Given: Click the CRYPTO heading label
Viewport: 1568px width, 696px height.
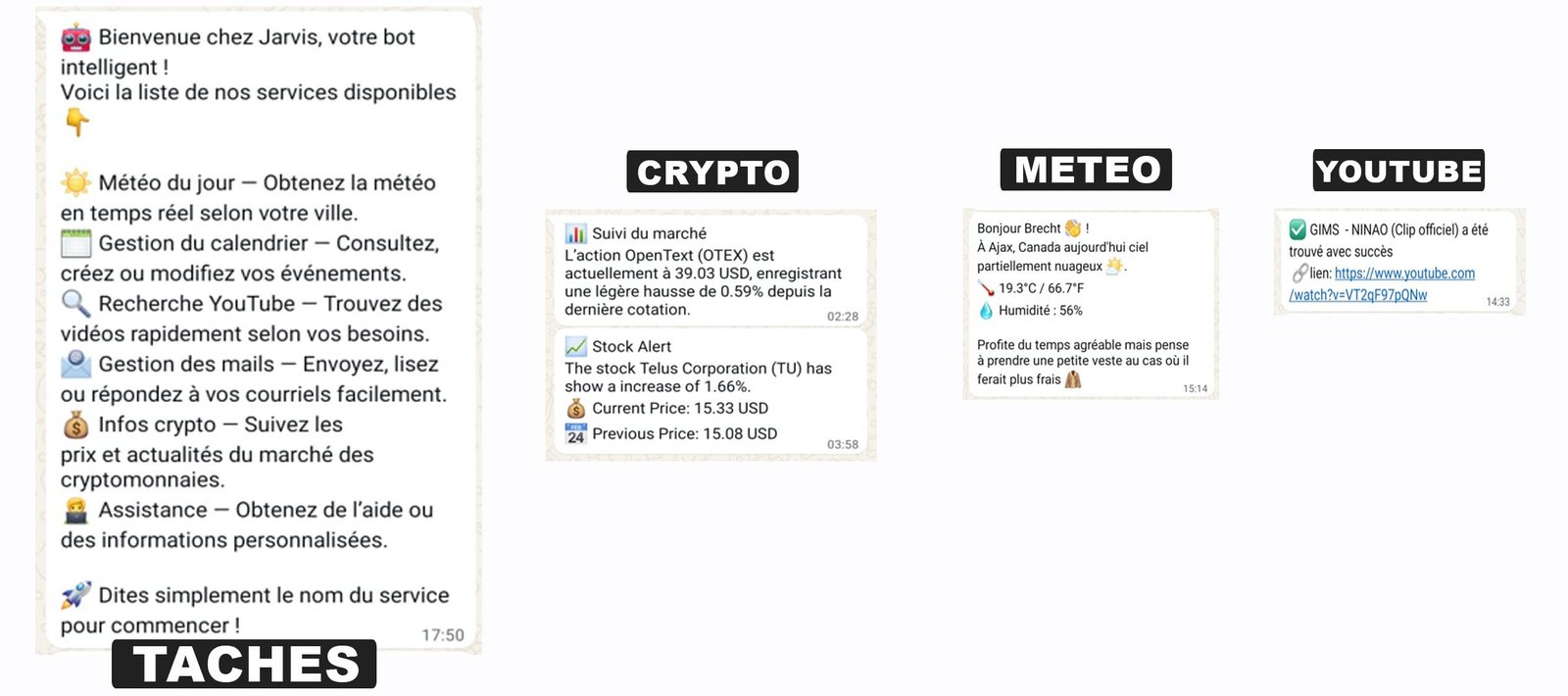Looking at the screenshot, I should (x=712, y=172).
